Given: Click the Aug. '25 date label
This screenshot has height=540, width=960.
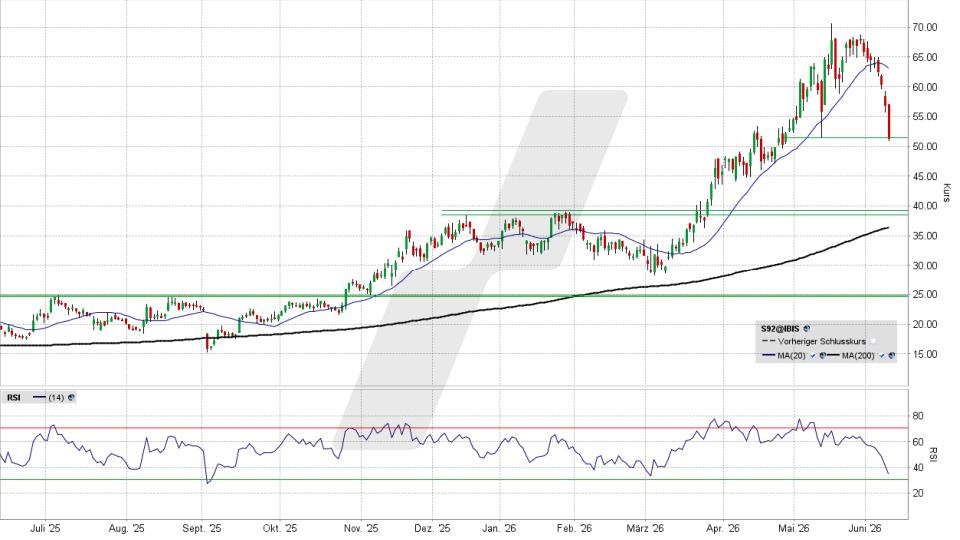Looking at the screenshot, I should (x=126, y=528).
